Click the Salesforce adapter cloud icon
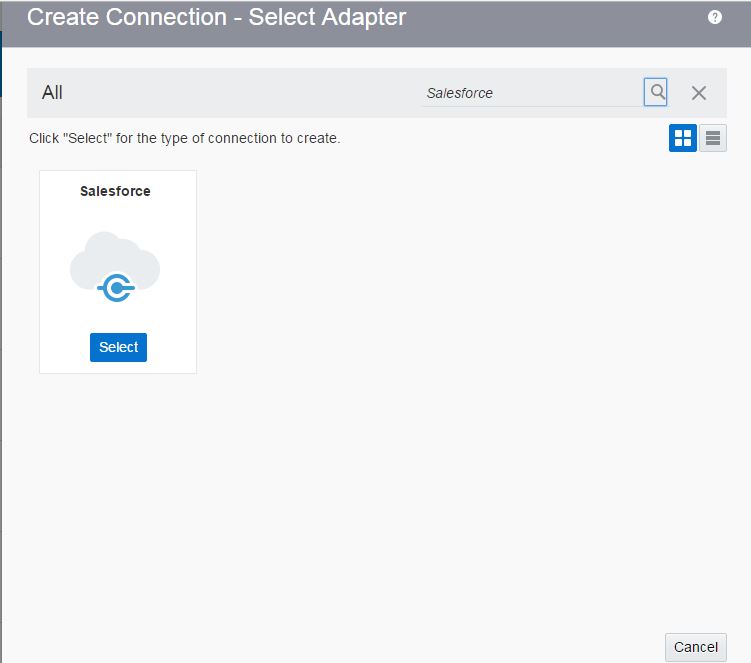This screenshot has width=751, height=663. click(115, 267)
